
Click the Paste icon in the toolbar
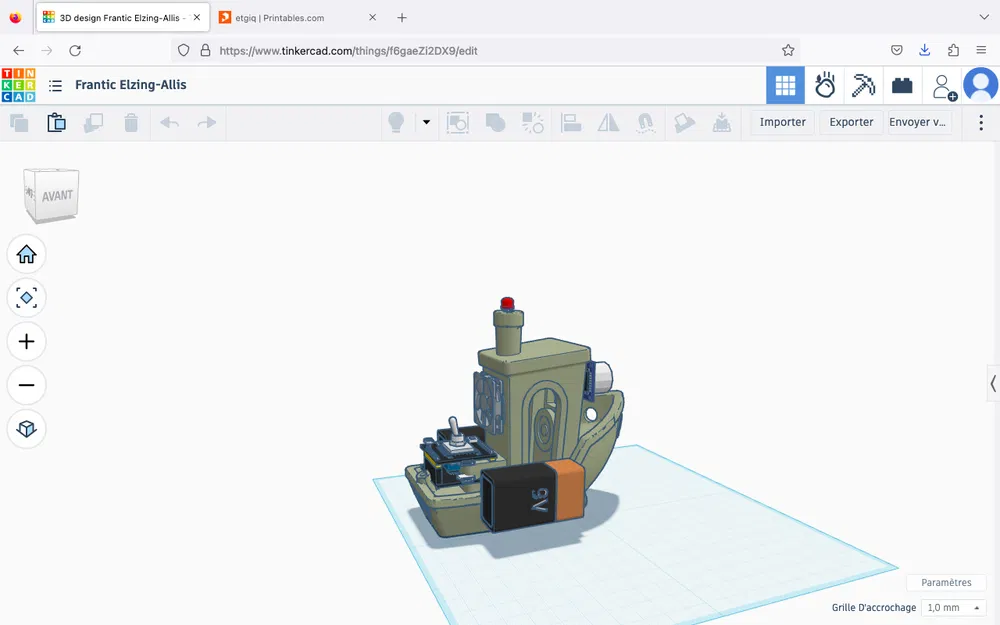click(x=56, y=122)
